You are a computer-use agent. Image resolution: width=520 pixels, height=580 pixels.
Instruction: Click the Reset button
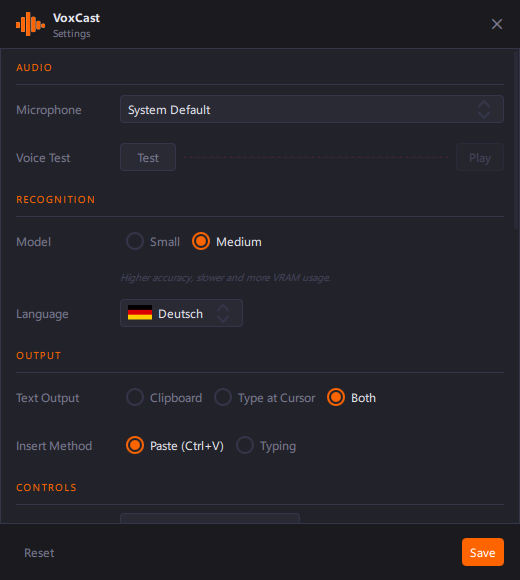click(x=39, y=553)
